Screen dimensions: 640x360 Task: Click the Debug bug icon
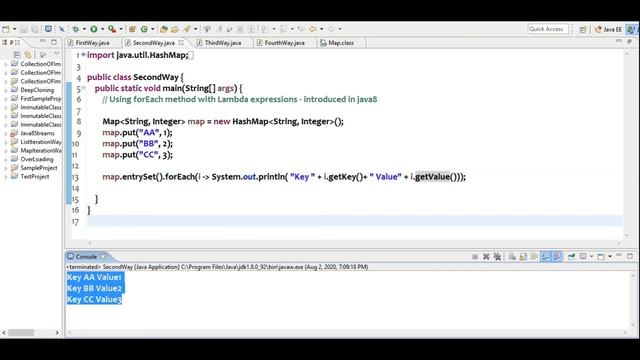[x=76, y=29]
